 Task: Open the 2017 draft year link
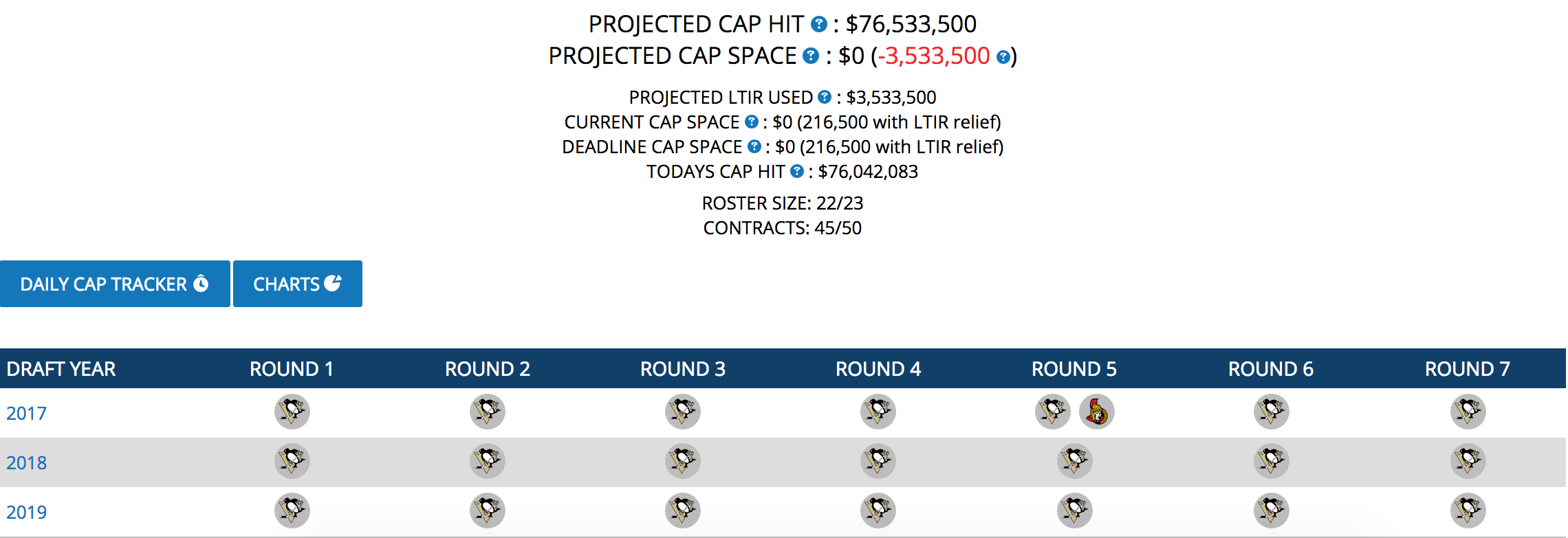(x=27, y=414)
